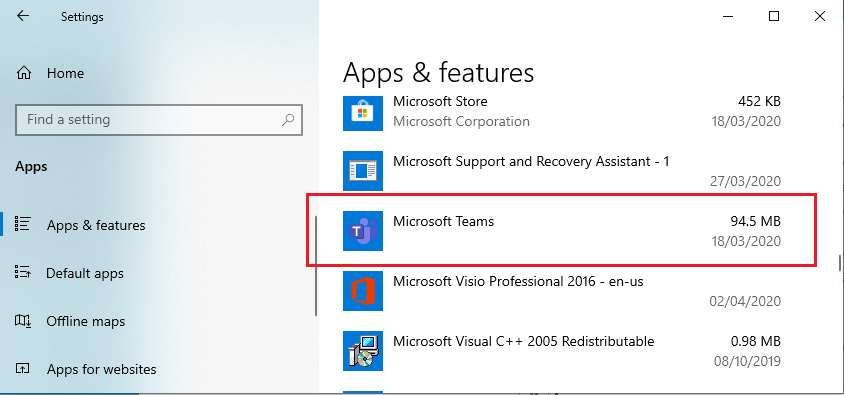
Task: Click the 08/10/2019 install date
Action: [747, 361]
